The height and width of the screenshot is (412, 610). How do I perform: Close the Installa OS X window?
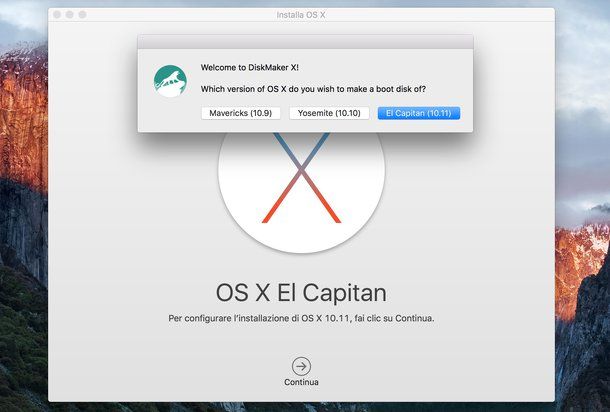click(57, 14)
